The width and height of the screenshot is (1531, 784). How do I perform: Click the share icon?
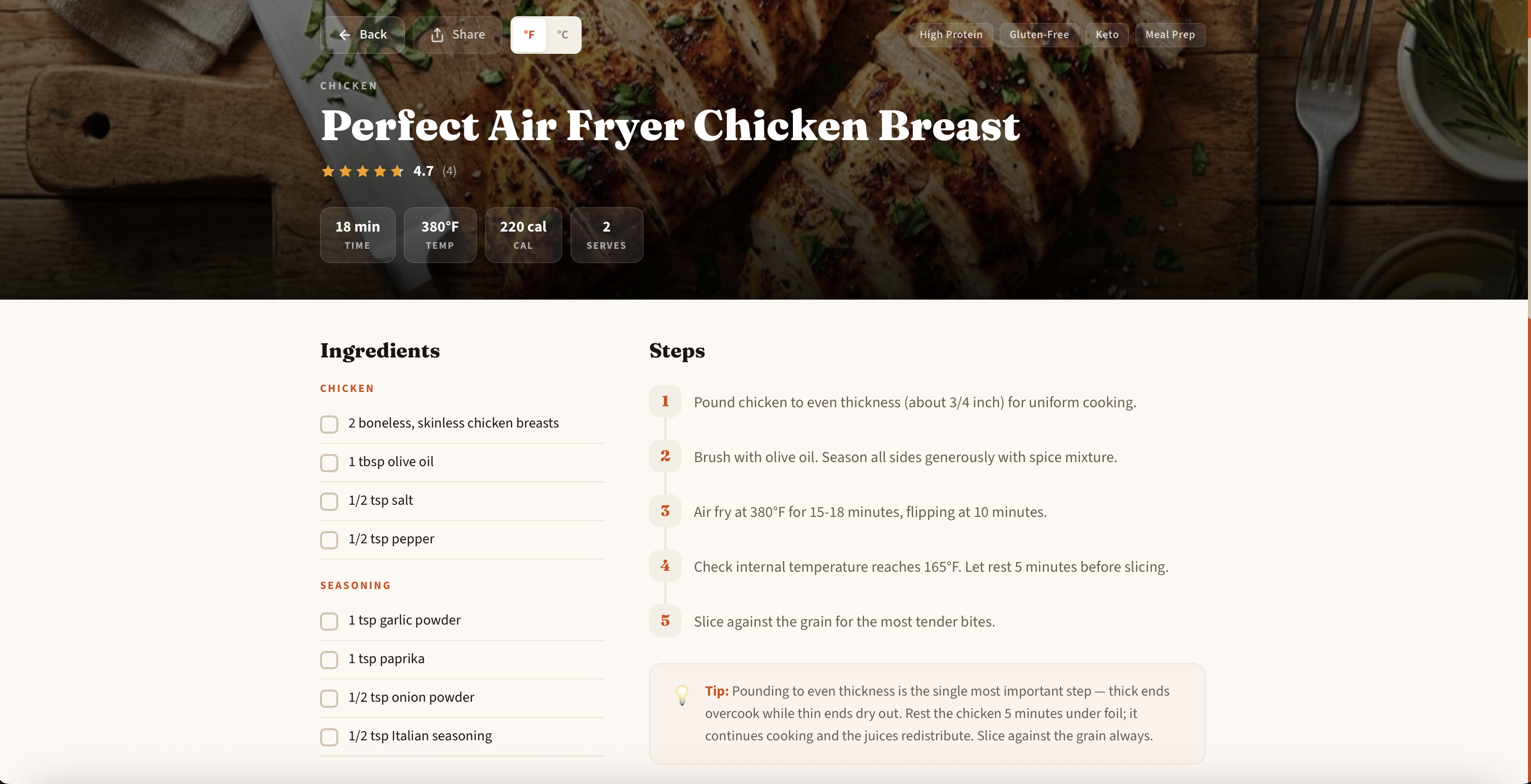pos(437,35)
